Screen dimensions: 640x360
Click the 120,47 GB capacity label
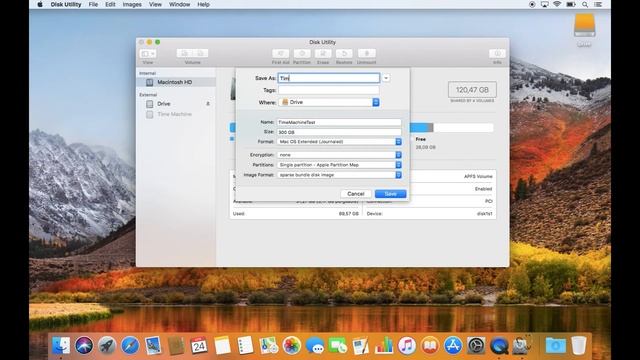472,90
